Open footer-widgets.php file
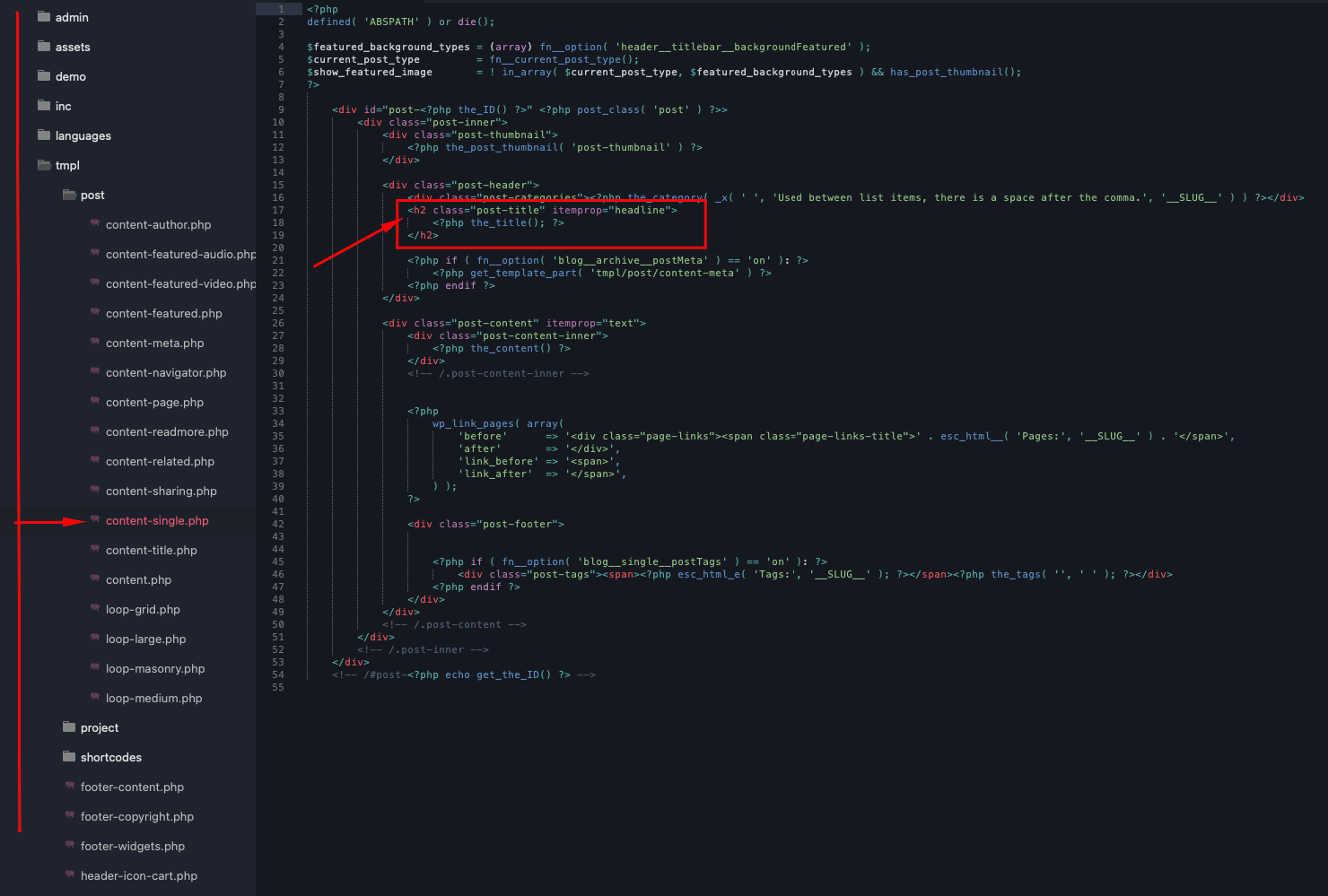Viewport: 1328px width, 896px height. tap(133, 846)
